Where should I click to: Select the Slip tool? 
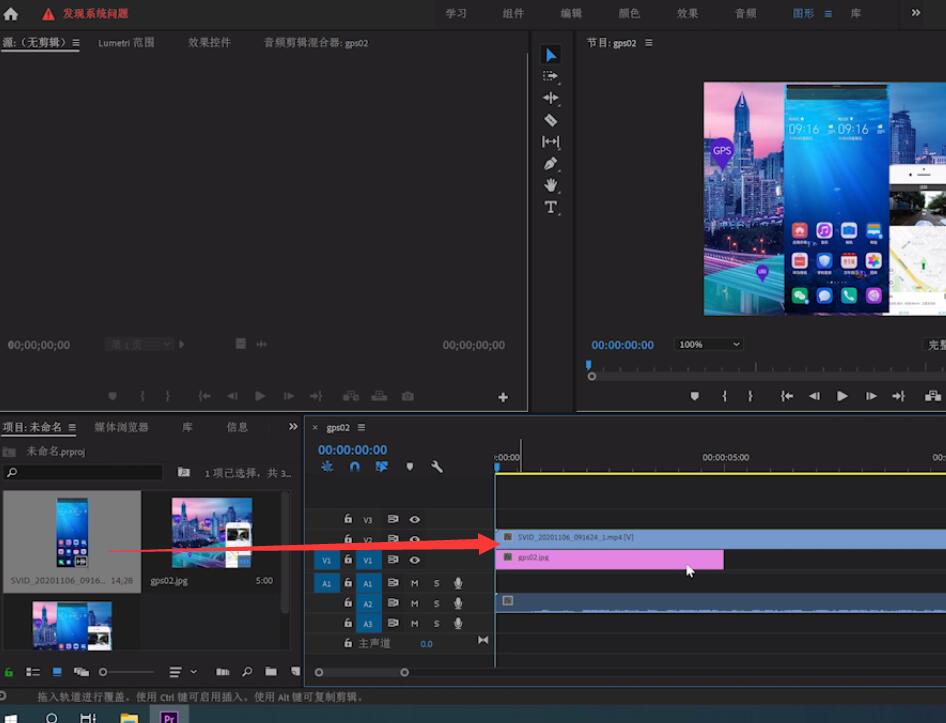pos(550,142)
